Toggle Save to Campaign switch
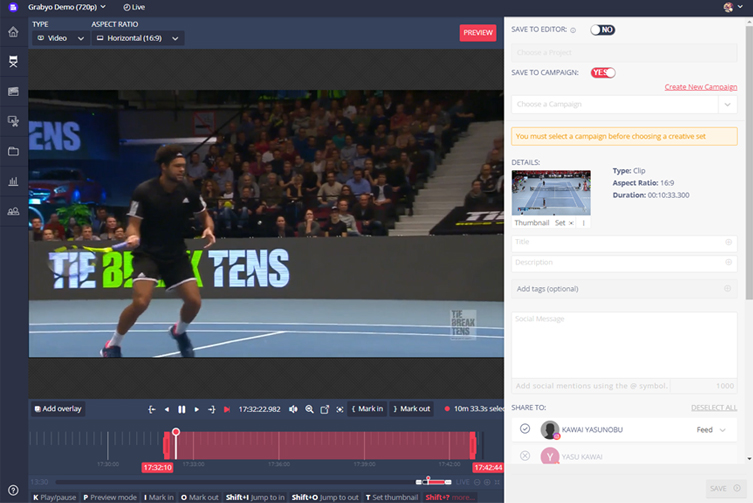This screenshot has width=753, height=503. (x=603, y=73)
